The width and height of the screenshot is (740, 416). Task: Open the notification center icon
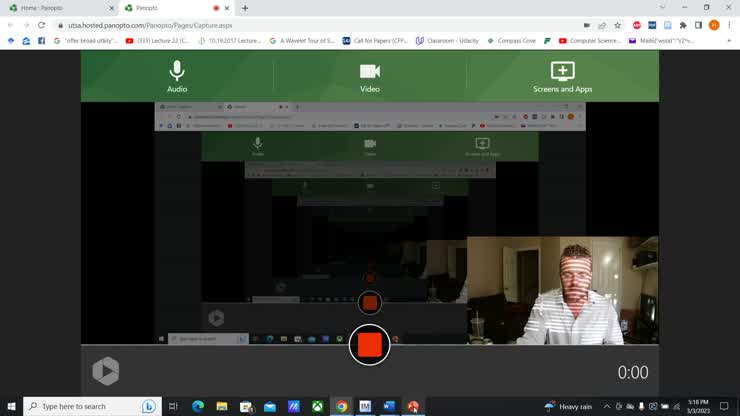724,406
